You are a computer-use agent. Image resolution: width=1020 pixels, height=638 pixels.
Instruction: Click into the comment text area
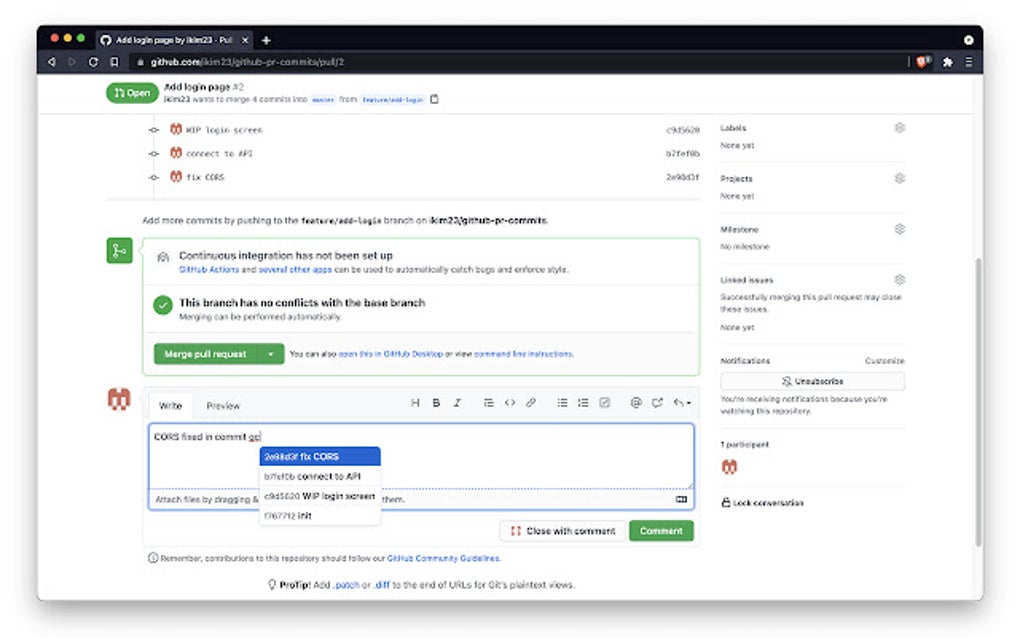422,456
